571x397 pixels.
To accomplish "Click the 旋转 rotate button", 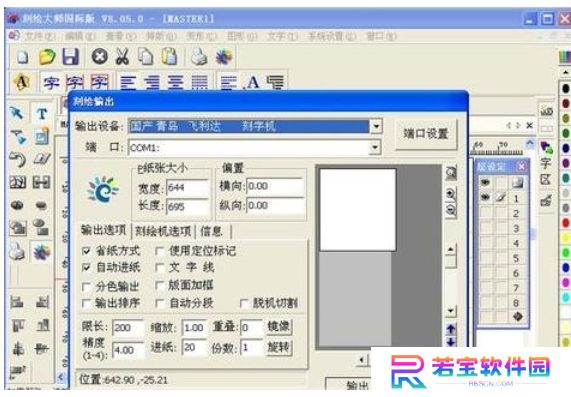I will tap(279, 347).
